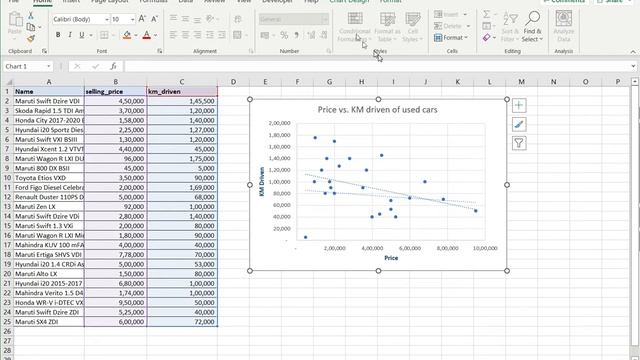Click Decrease Decimal icon
The image size is (640, 360).
324,36
